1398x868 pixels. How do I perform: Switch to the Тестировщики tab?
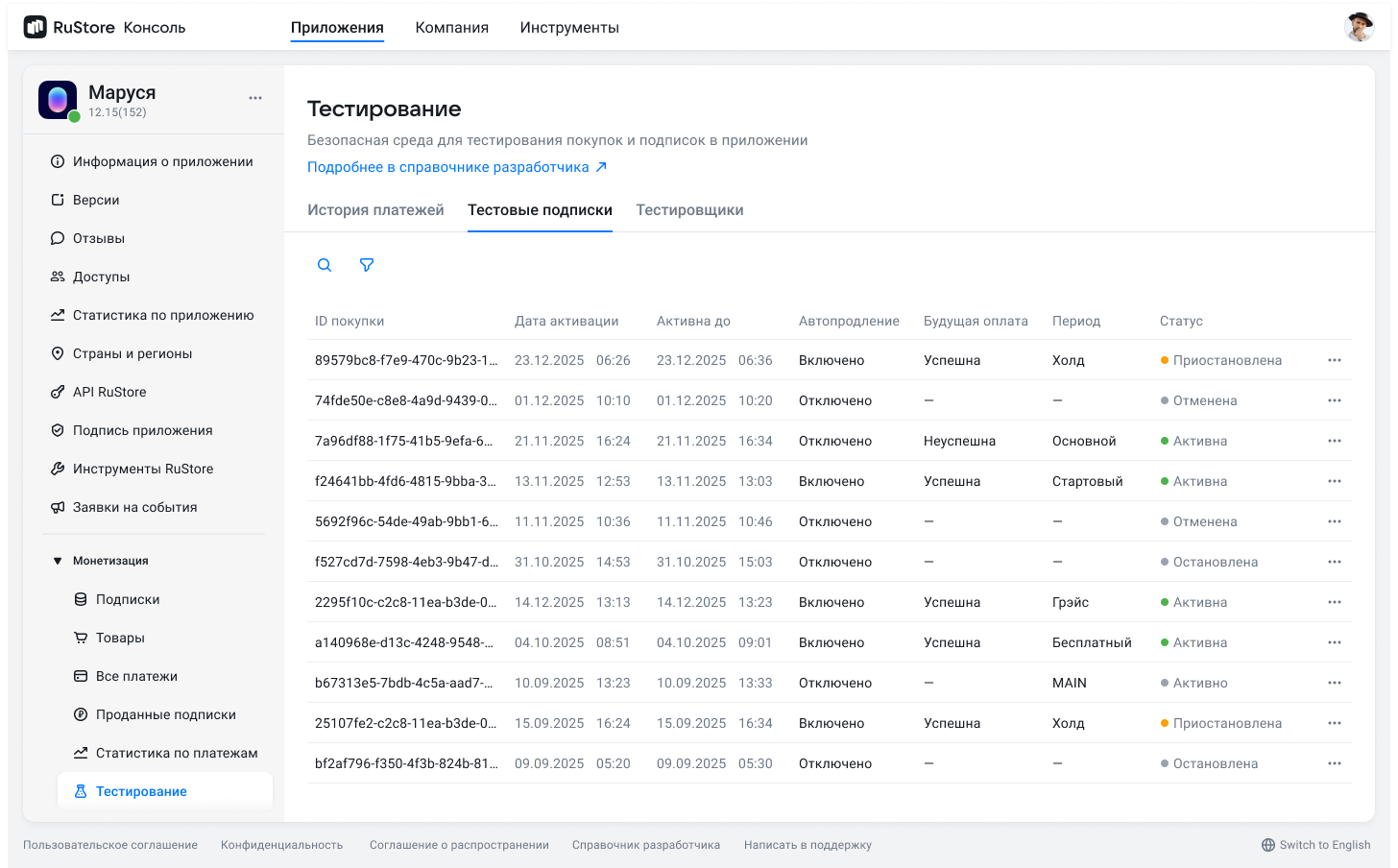[689, 209]
